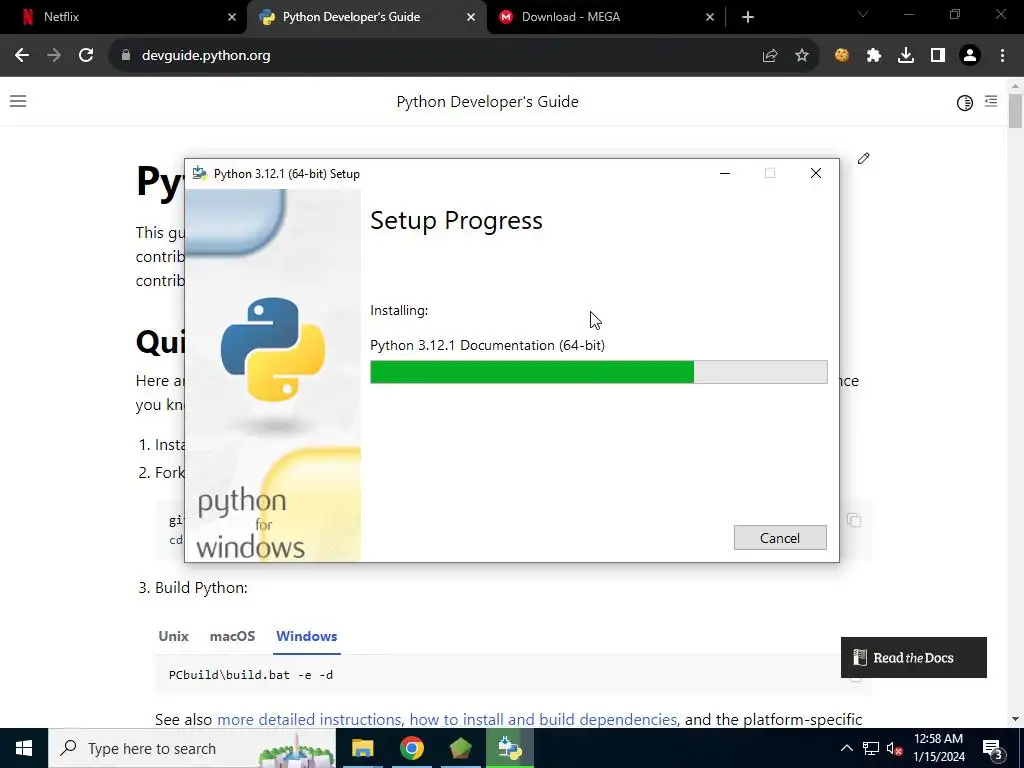Open the Extensions puzzle menu
Screen dimensions: 1024x768
click(874, 56)
